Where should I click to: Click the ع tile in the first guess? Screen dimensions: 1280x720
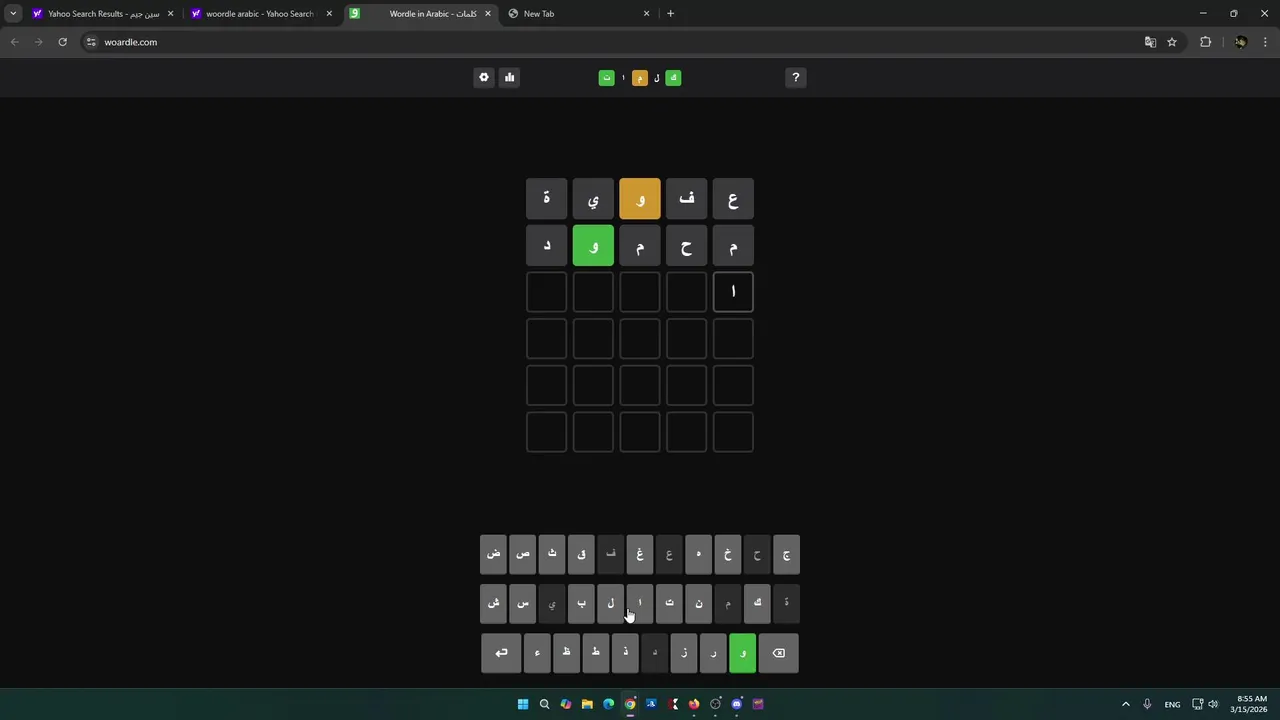(733, 199)
